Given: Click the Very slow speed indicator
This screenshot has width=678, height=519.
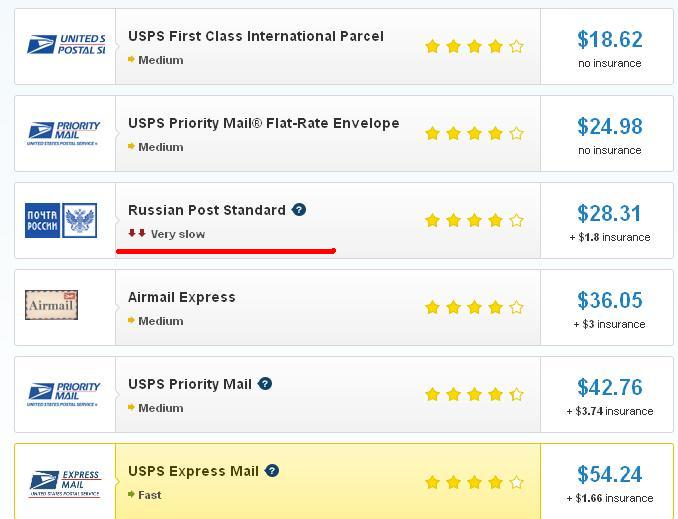Looking at the screenshot, I should pos(166,234).
